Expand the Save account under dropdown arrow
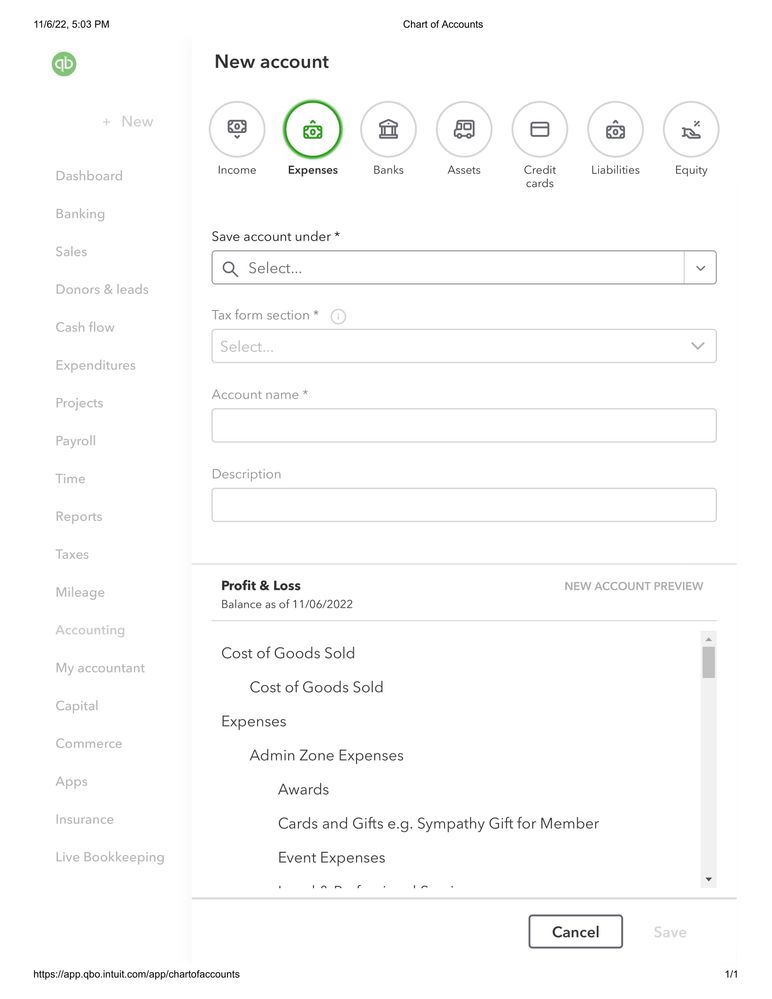 pos(700,268)
